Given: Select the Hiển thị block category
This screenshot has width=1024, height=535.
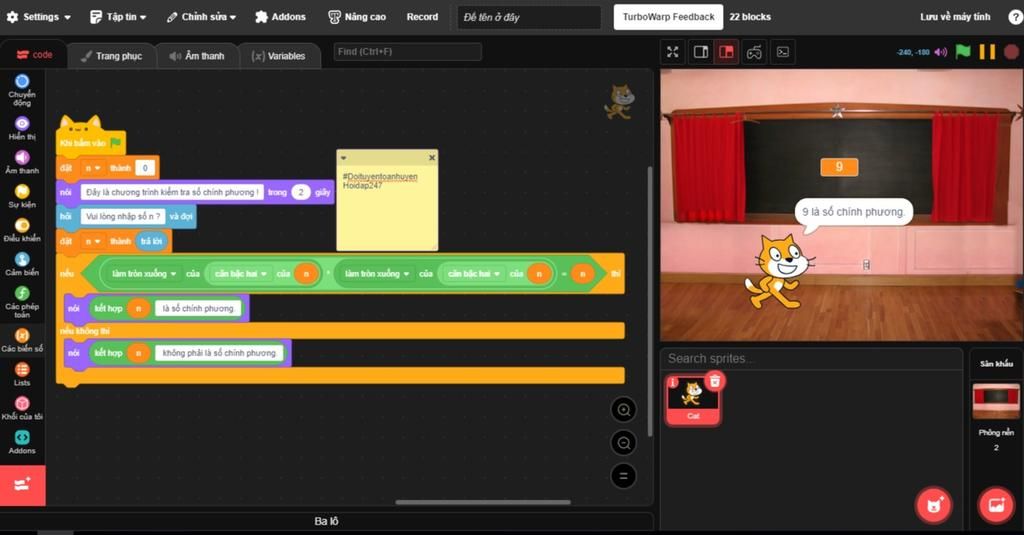Looking at the screenshot, I should click(x=22, y=129).
